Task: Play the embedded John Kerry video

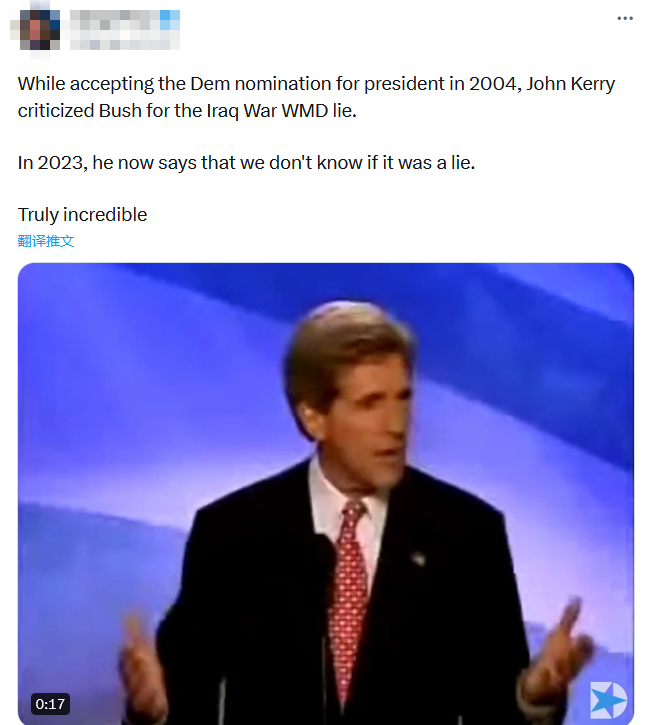Action: click(326, 493)
